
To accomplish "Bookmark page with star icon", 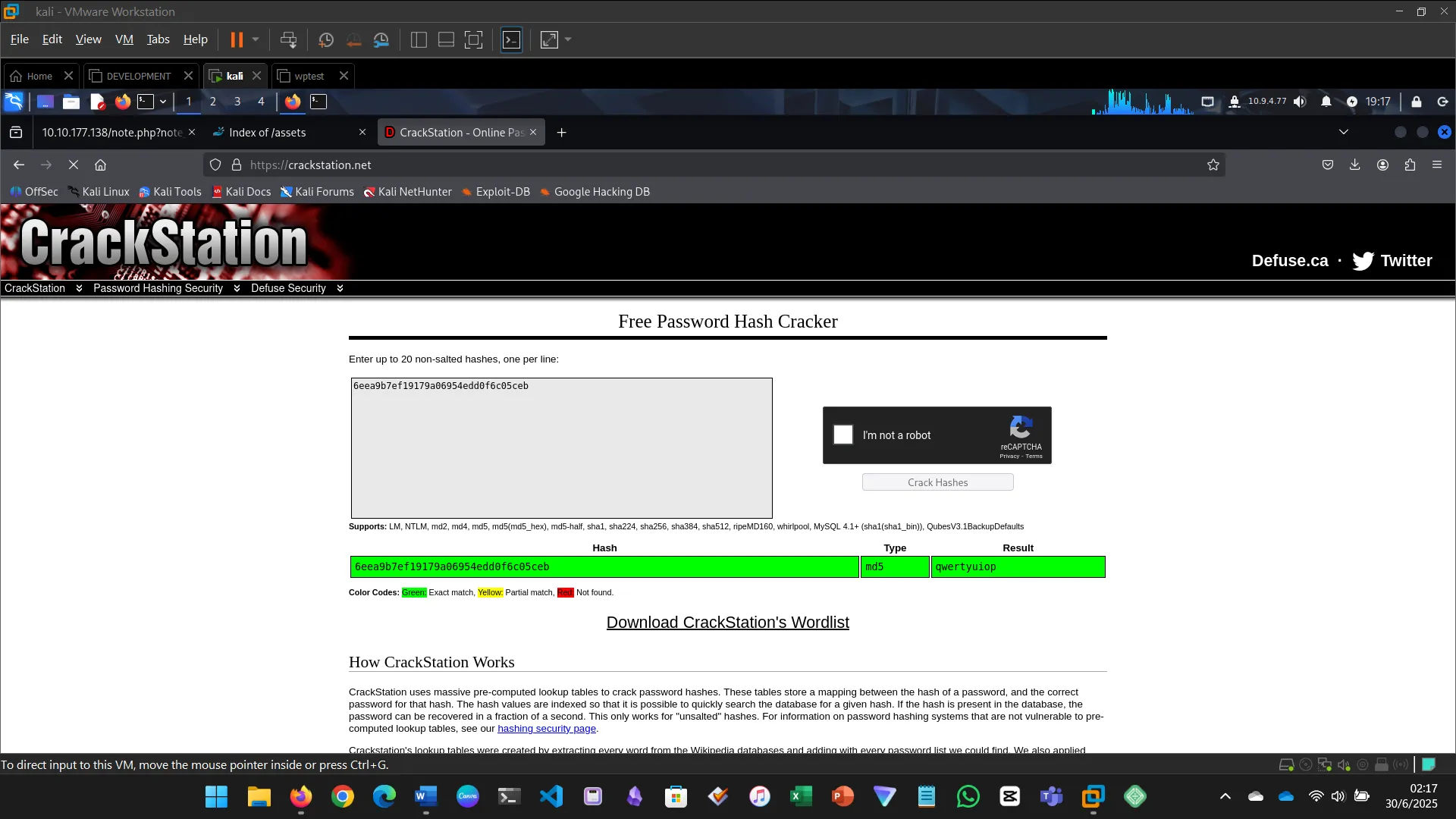I will 1213,165.
